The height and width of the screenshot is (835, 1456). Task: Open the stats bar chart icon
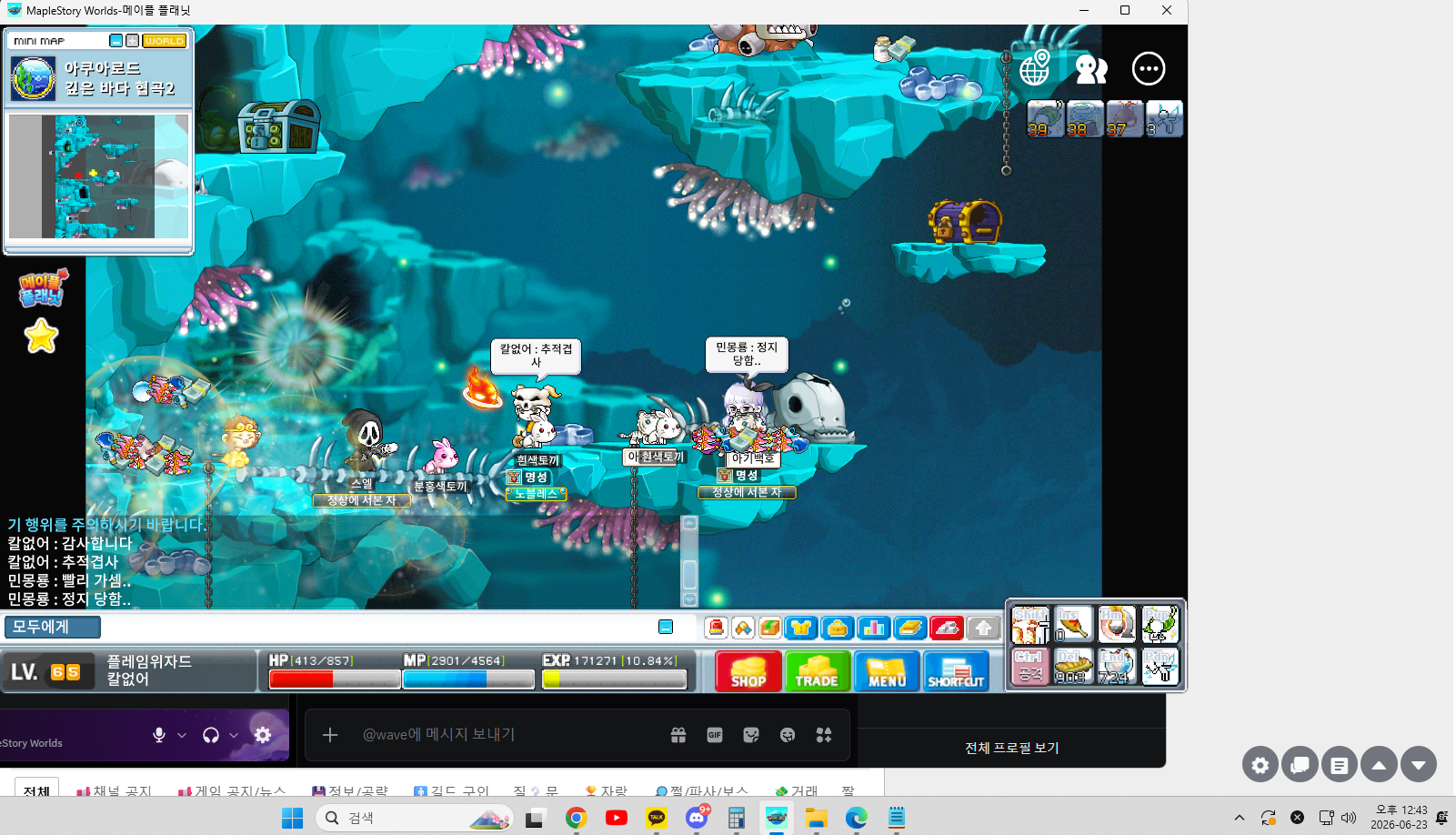pos(873,628)
